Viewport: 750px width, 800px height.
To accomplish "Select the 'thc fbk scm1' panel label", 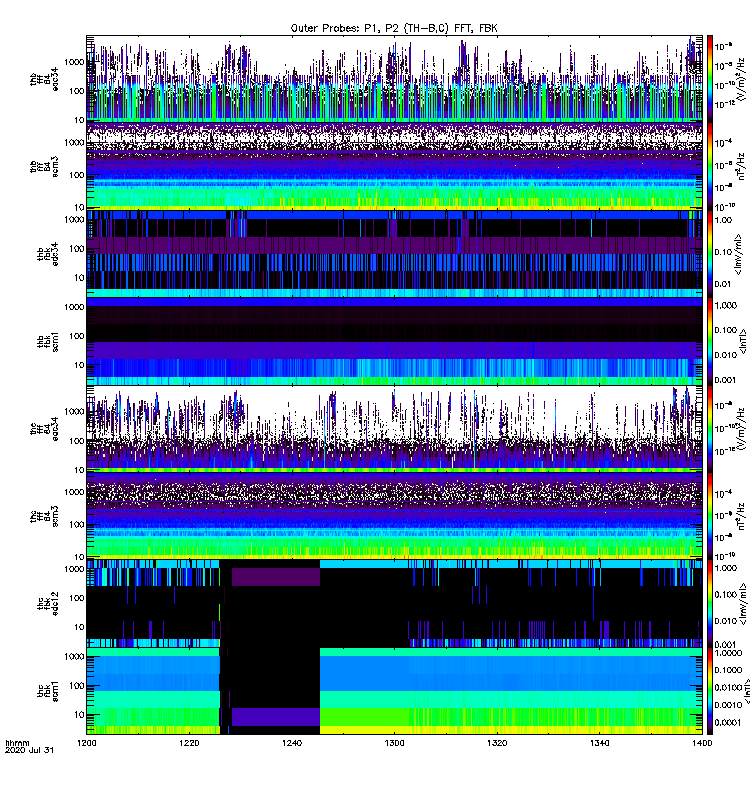I will click(48, 691).
